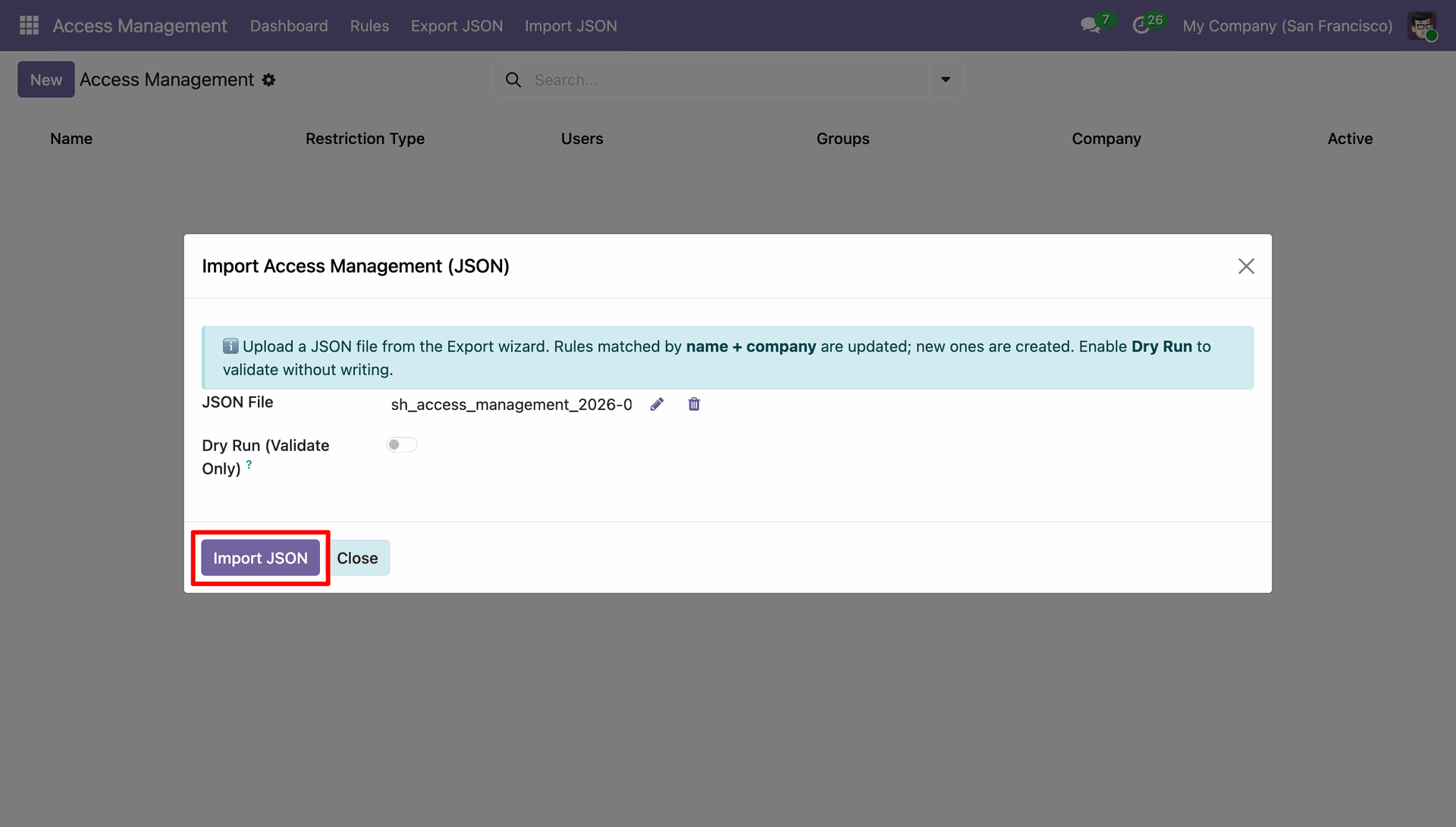1456x827 pixels.
Task: Click the gear icon beside Access Management
Action: [x=268, y=80]
